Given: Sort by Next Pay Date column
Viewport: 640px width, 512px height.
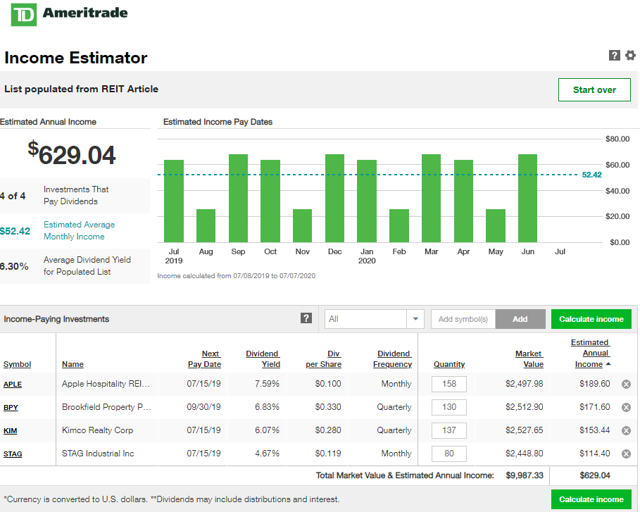Looking at the screenshot, I should [x=204, y=359].
